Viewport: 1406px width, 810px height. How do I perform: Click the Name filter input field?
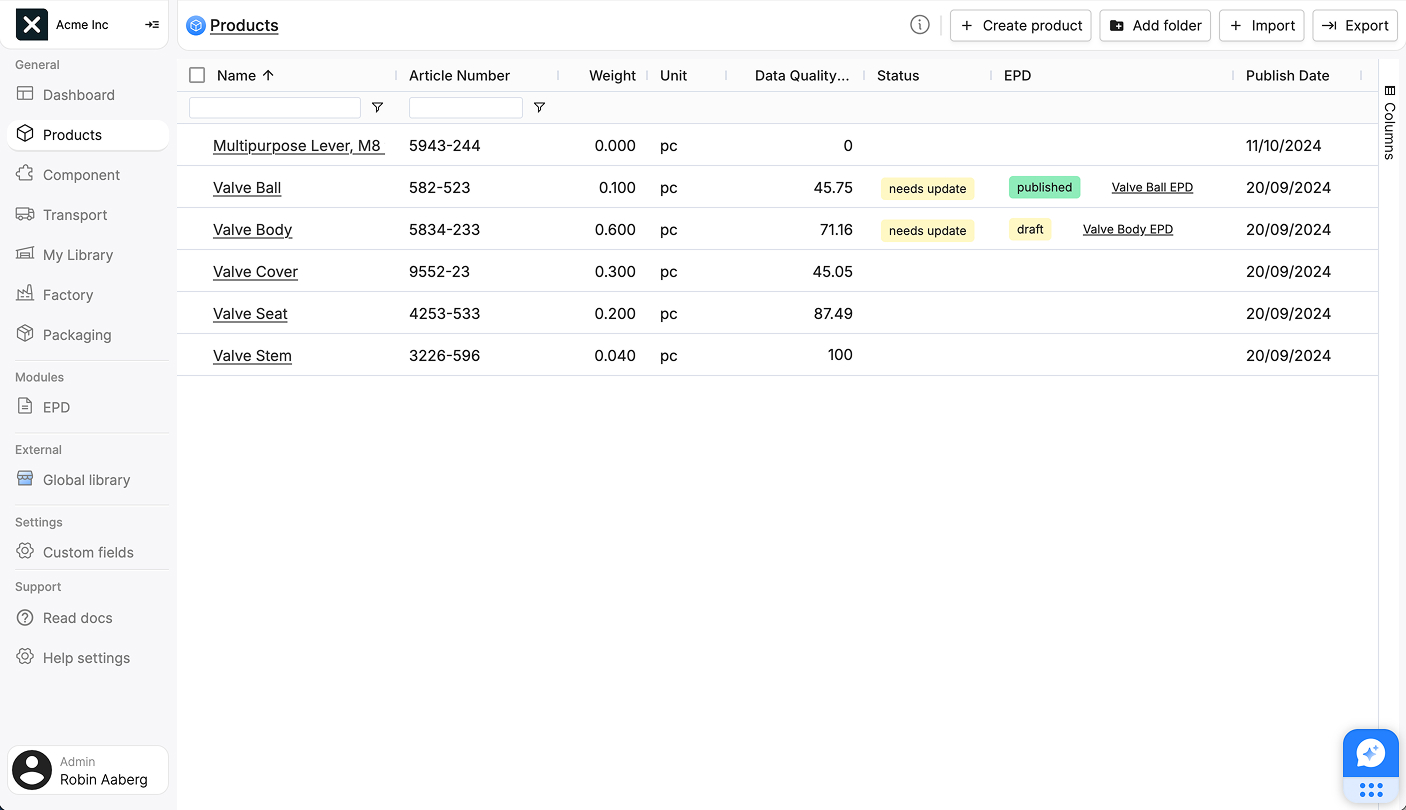274,107
